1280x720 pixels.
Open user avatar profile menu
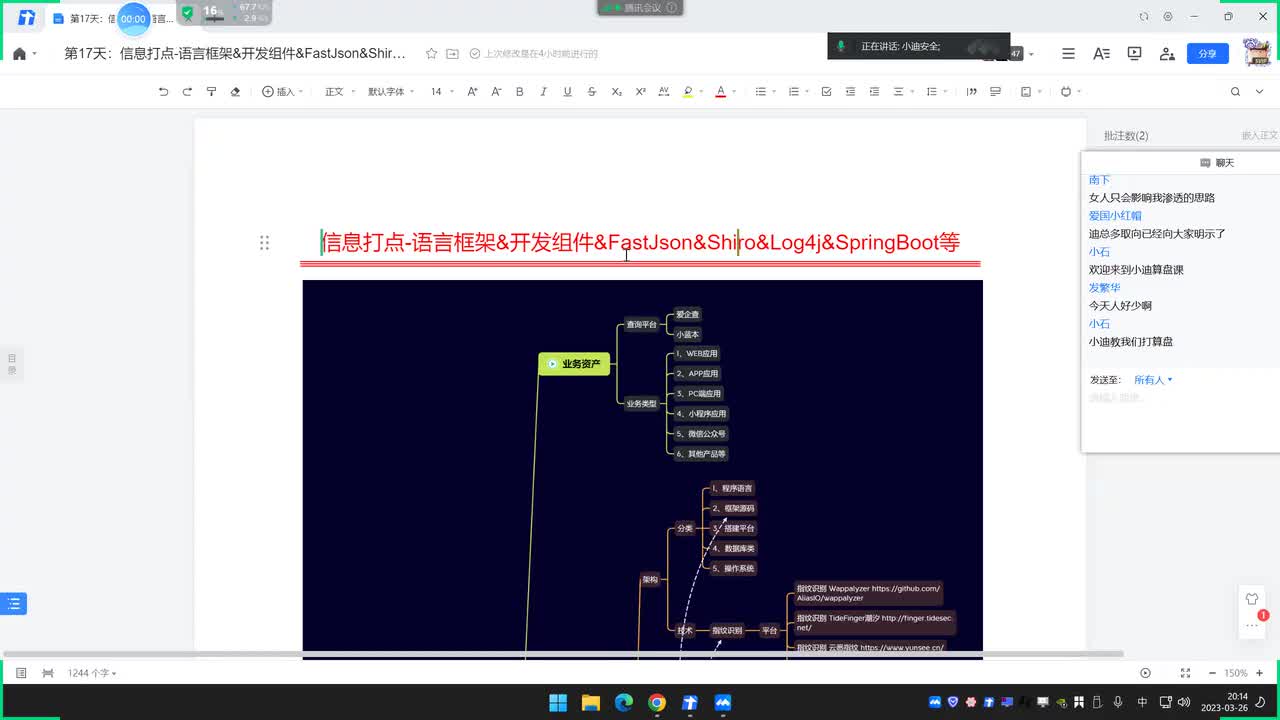pyautogui.click(x=1256, y=52)
